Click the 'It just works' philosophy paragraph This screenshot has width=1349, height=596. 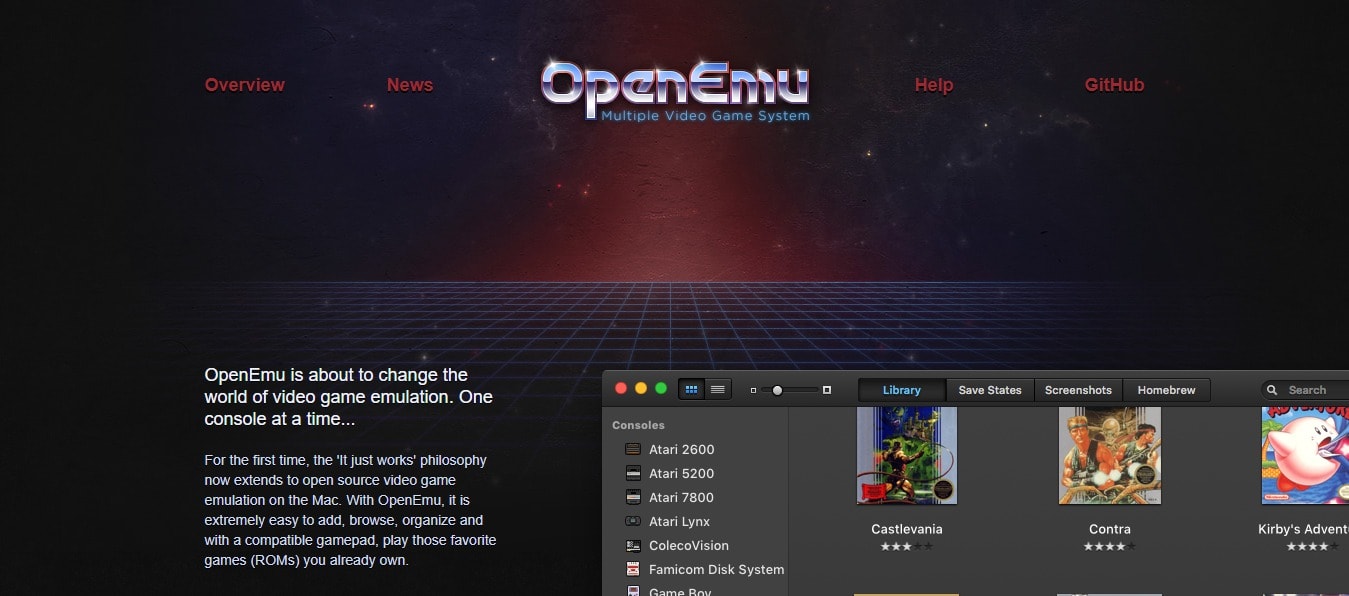(x=351, y=510)
